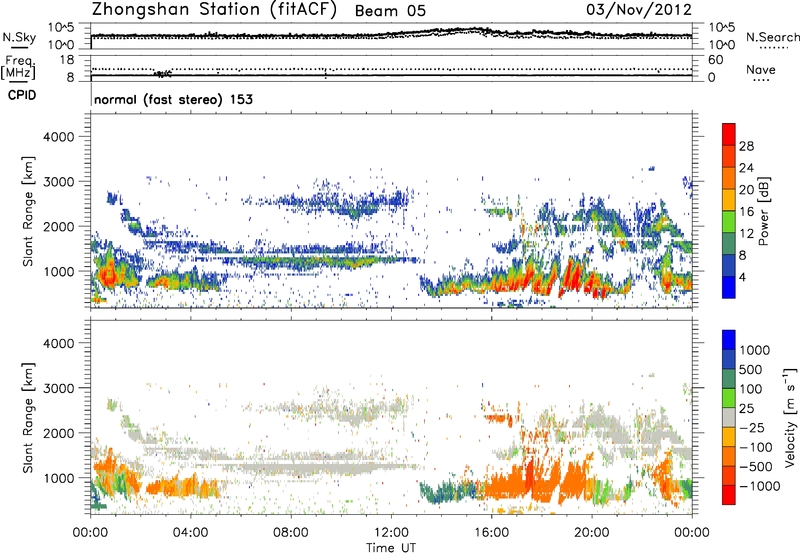Image resolution: width=800 pixels, height=554 pixels.
Task: Click the "Time UT" axis label
Action: pos(391,548)
